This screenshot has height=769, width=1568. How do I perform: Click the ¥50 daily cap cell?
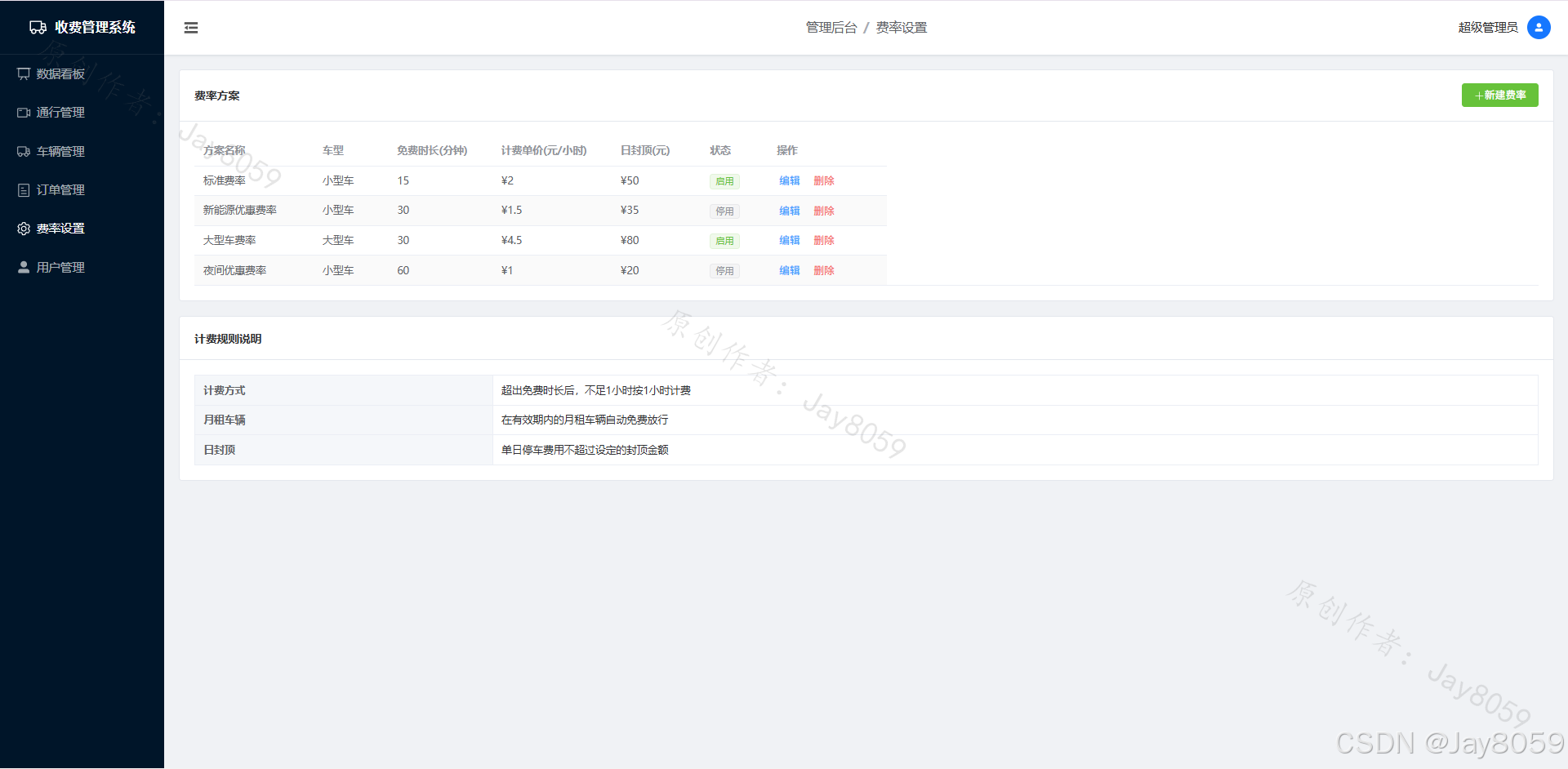630,181
